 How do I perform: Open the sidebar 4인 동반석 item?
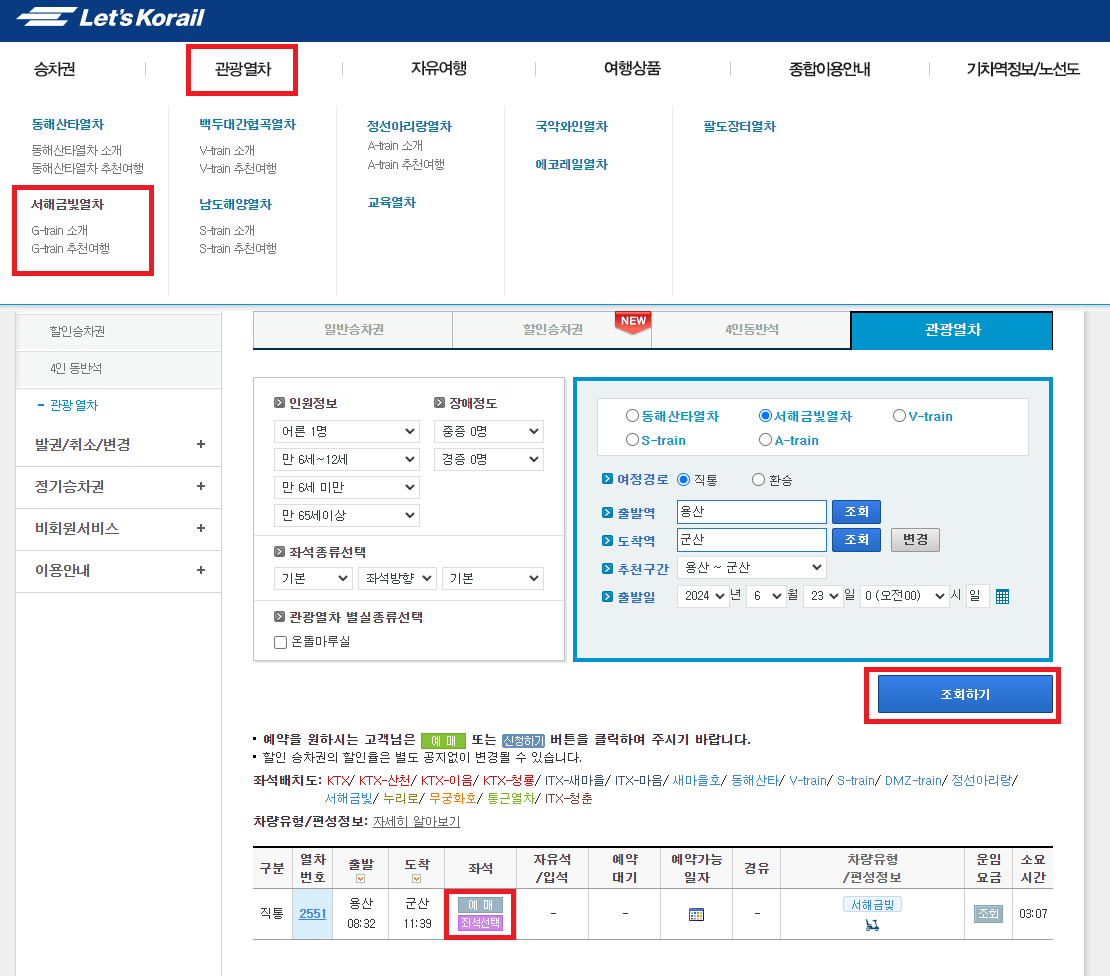coord(76,369)
